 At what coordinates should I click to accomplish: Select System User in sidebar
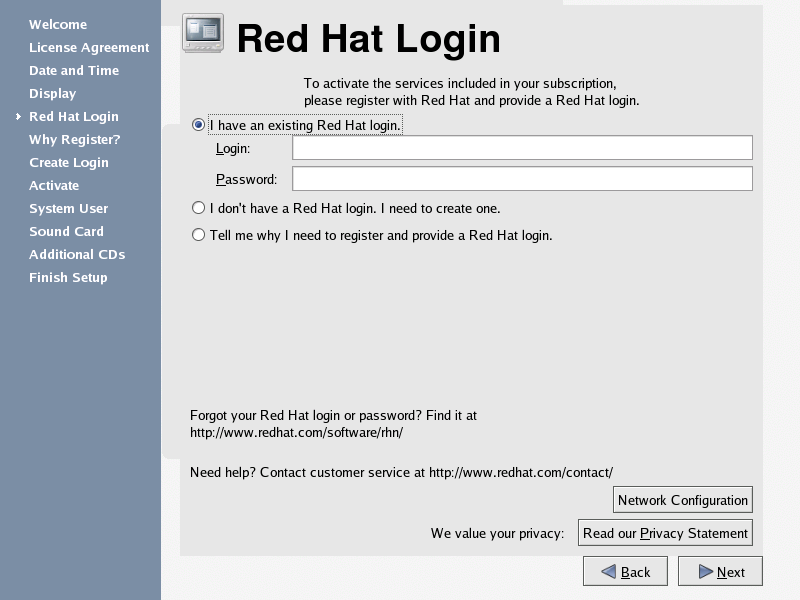69,209
